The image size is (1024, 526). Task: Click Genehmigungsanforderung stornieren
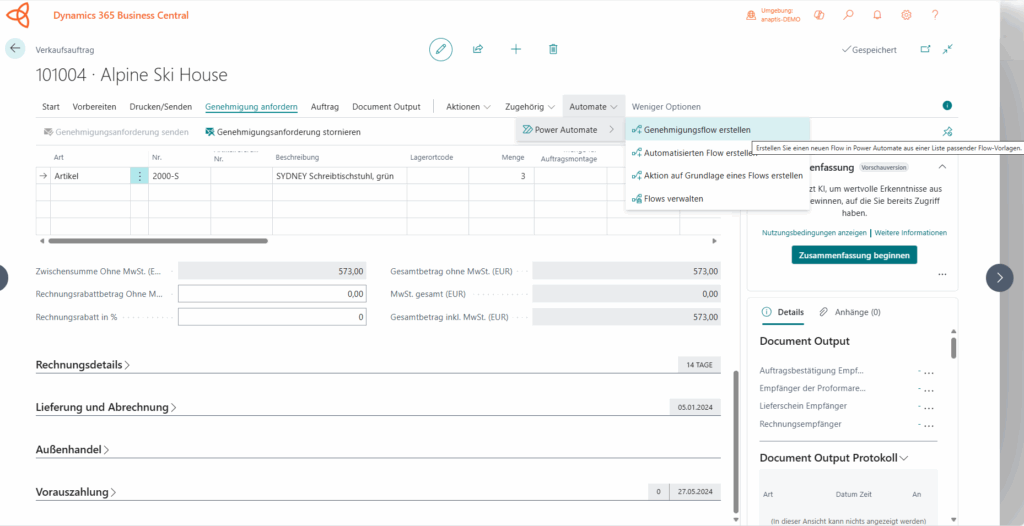(283, 132)
